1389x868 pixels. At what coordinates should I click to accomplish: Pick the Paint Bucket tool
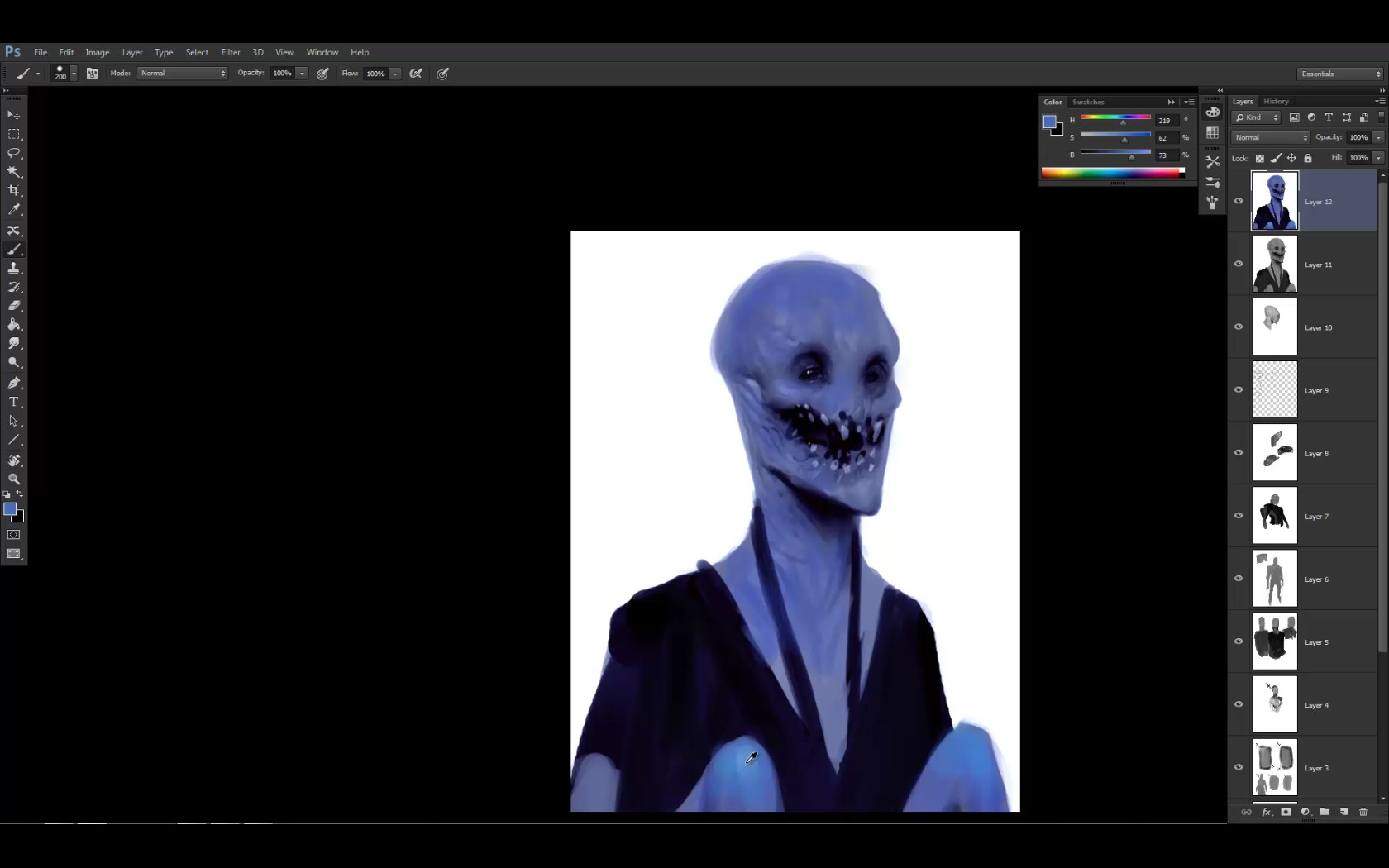click(14, 325)
